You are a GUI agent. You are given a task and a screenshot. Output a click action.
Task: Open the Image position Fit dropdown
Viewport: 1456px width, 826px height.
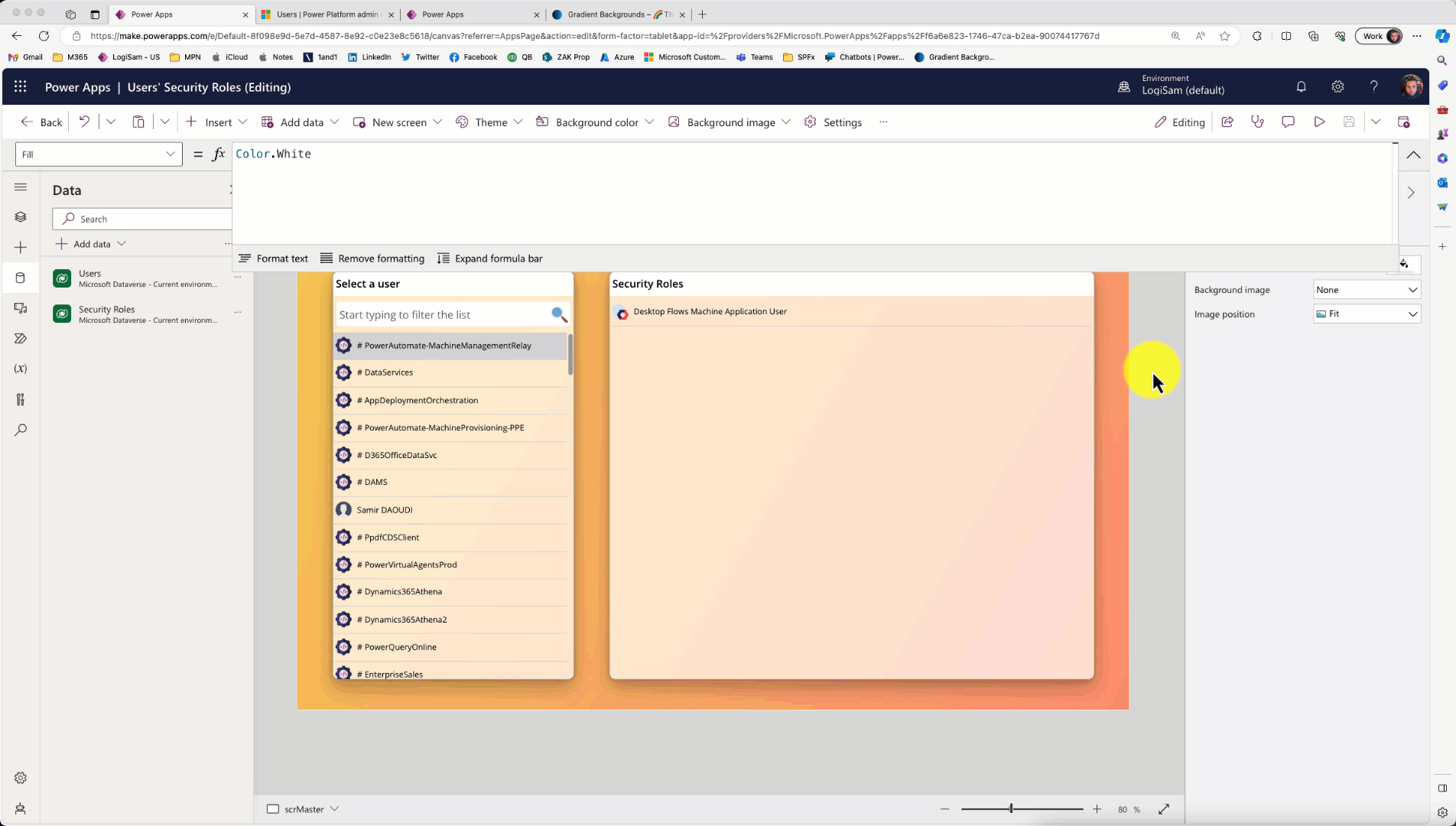[1367, 314]
